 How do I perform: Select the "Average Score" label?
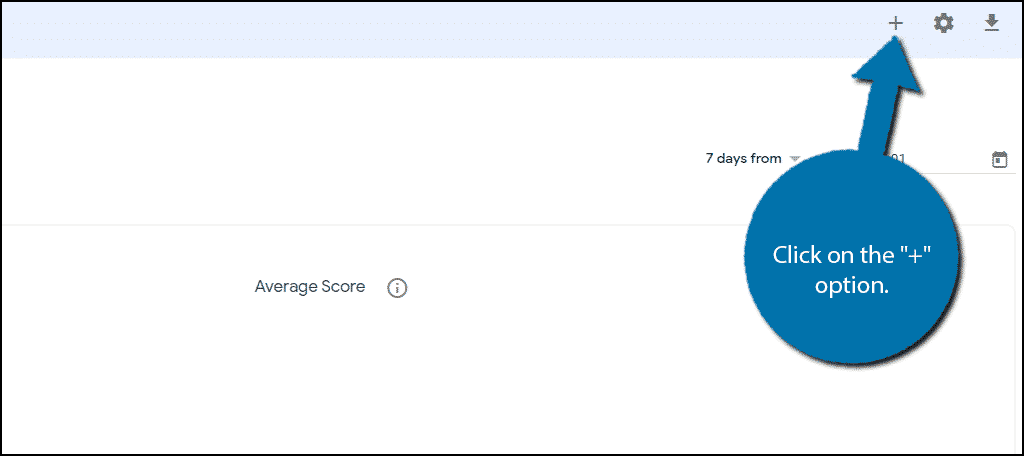tap(310, 287)
